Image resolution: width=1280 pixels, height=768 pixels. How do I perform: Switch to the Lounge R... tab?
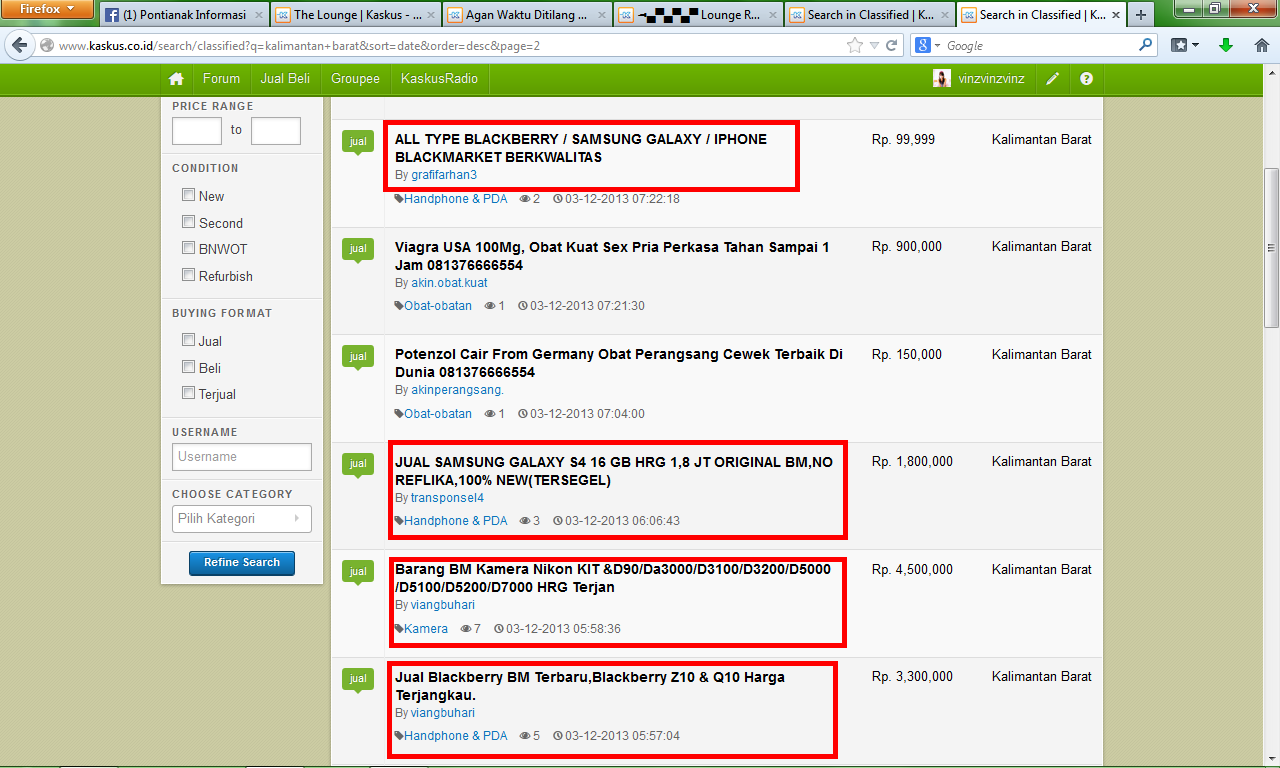click(x=698, y=15)
